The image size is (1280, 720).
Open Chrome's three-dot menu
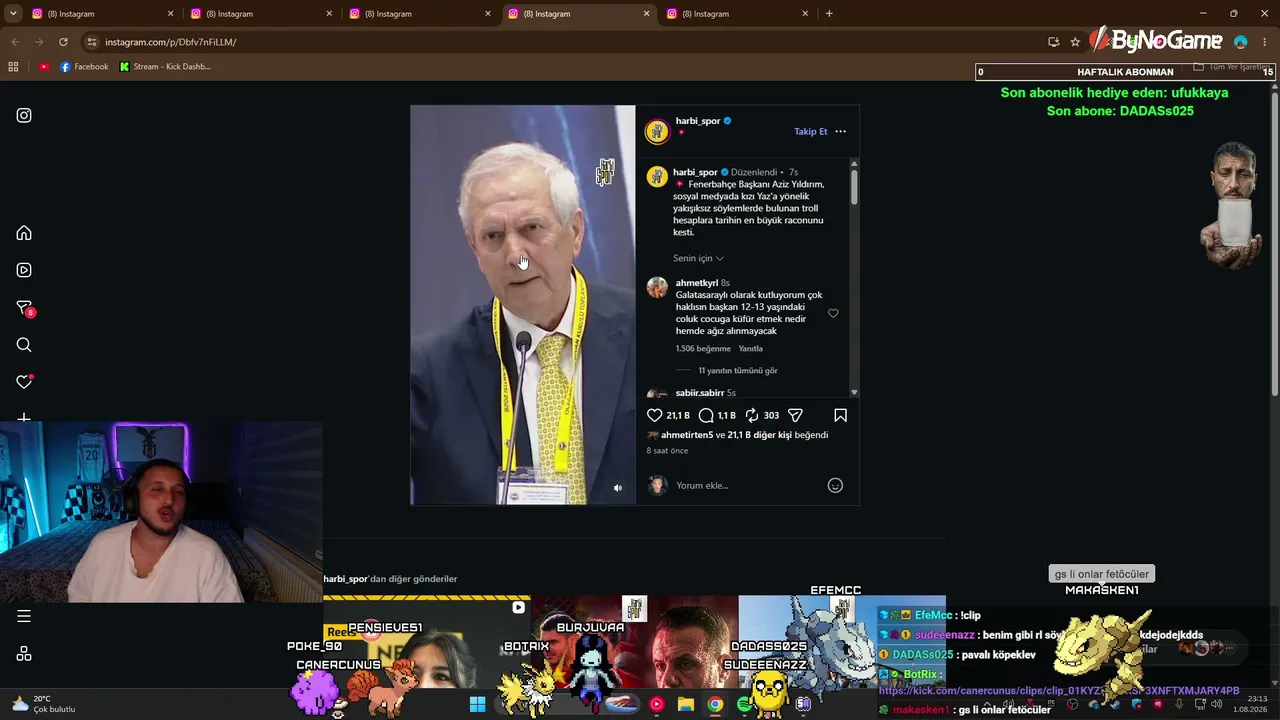[1265, 42]
